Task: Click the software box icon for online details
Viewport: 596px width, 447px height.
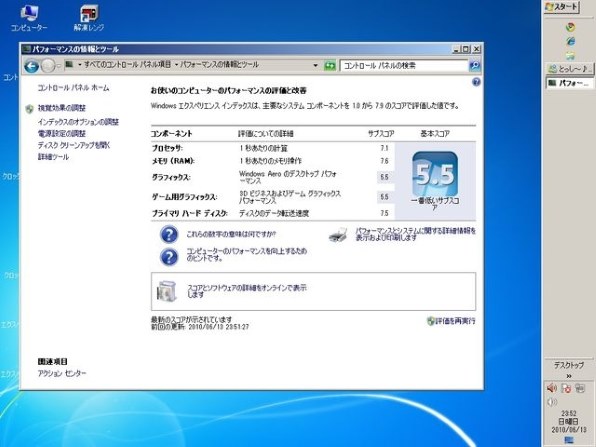Action: [x=167, y=291]
